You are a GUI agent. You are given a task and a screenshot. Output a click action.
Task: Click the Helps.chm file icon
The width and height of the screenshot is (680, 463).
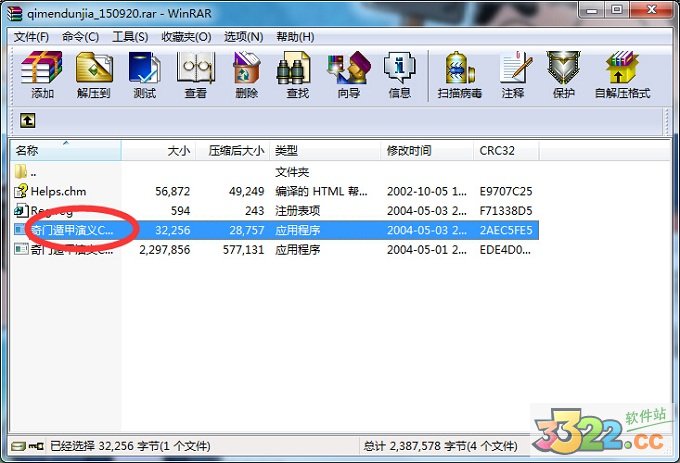(21, 191)
